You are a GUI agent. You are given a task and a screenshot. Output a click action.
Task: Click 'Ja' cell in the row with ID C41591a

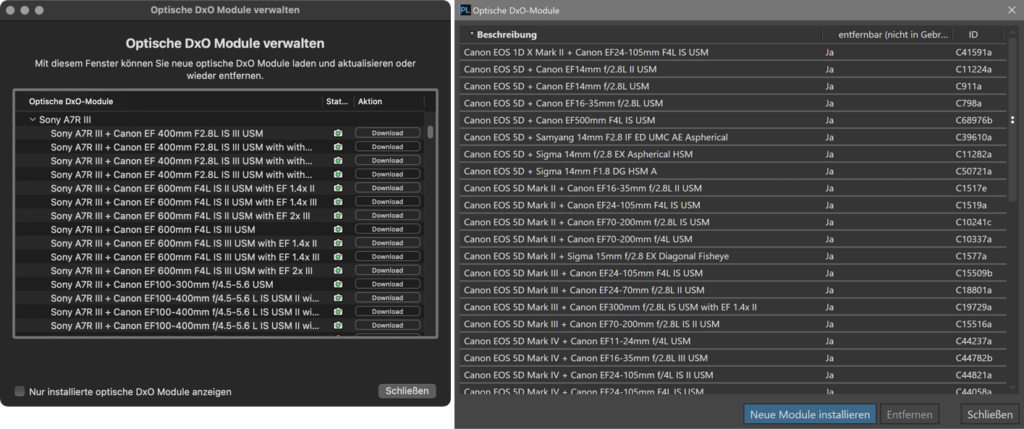(829, 52)
